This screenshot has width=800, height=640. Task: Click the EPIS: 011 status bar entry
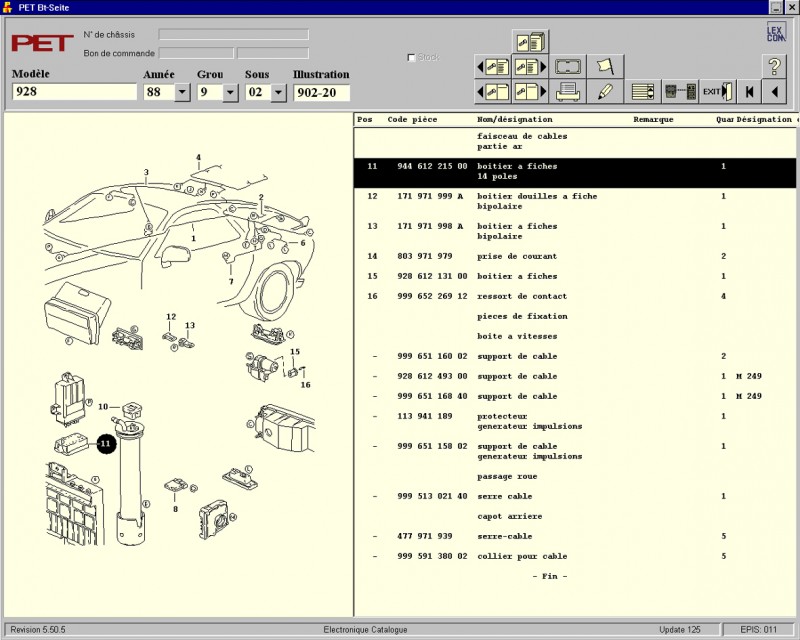759,630
